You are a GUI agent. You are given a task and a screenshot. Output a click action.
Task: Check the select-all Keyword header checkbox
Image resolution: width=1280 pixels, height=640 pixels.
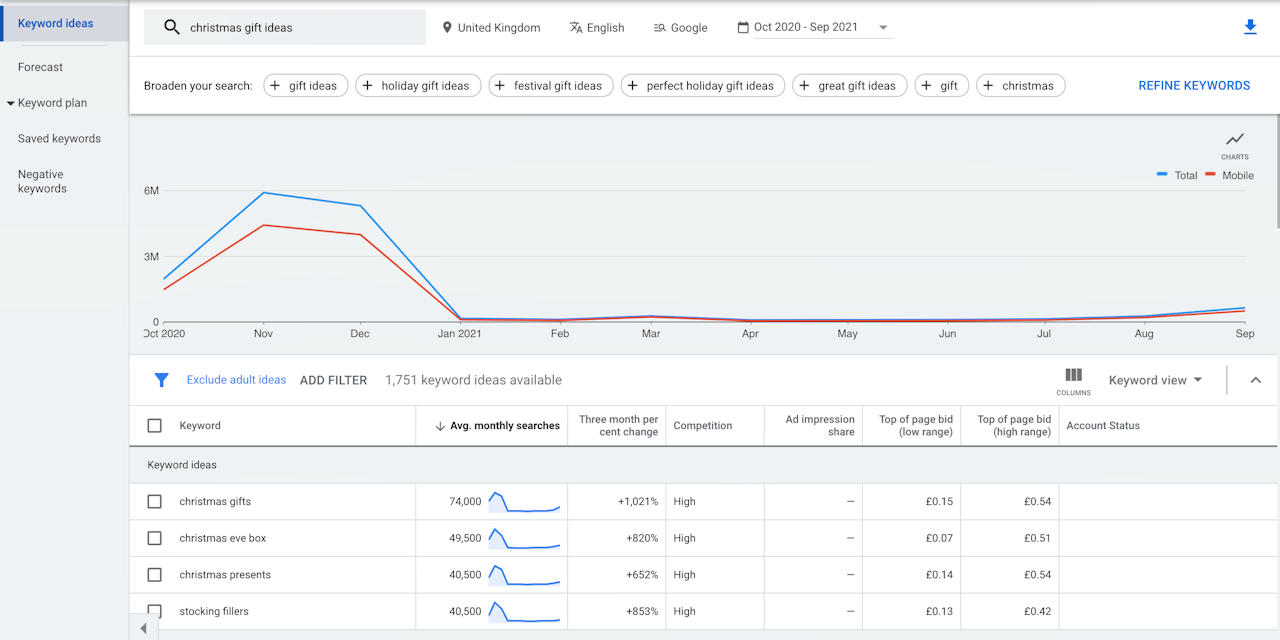[155, 426]
